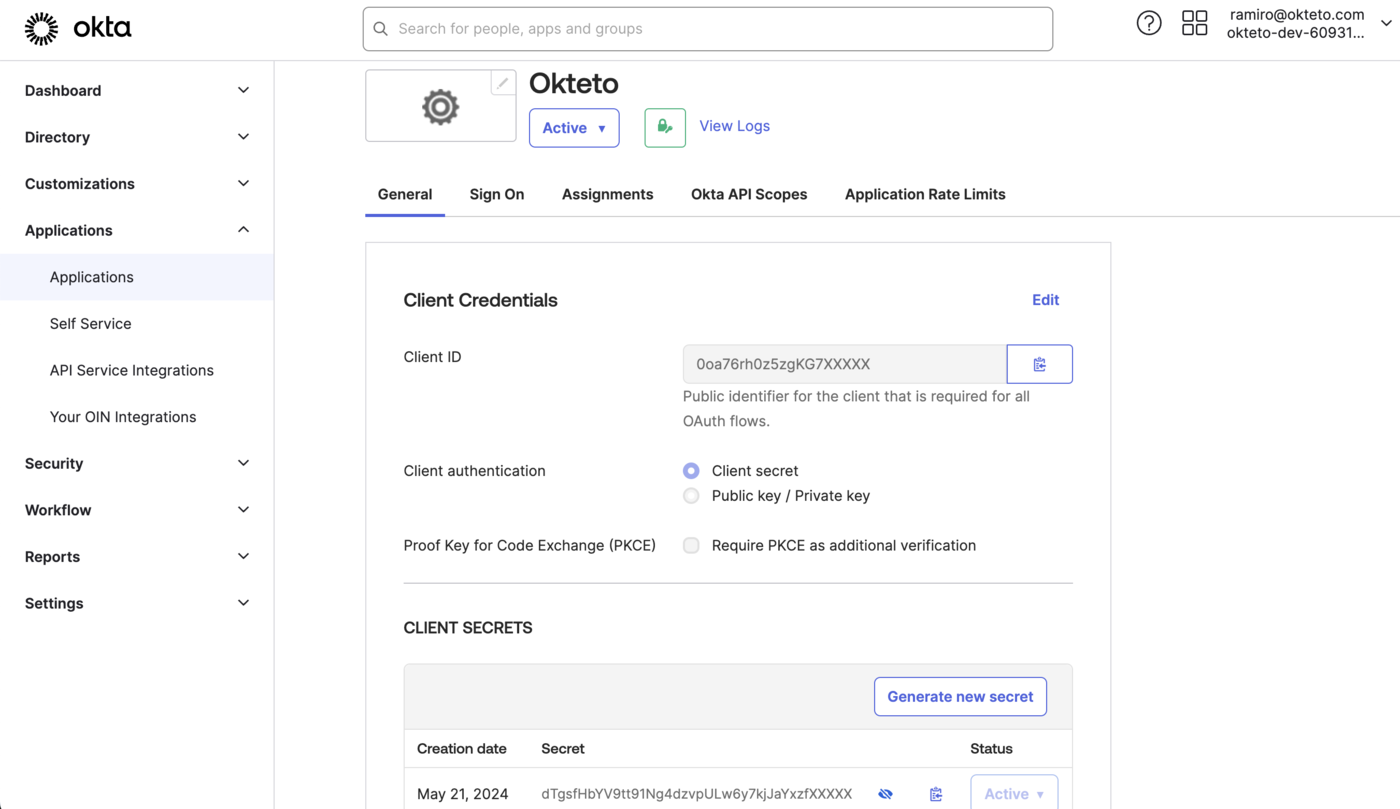The width and height of the screenshot is (1400, 809).
Task: Click Edit in Client Credentials section
Action: 1045,299
